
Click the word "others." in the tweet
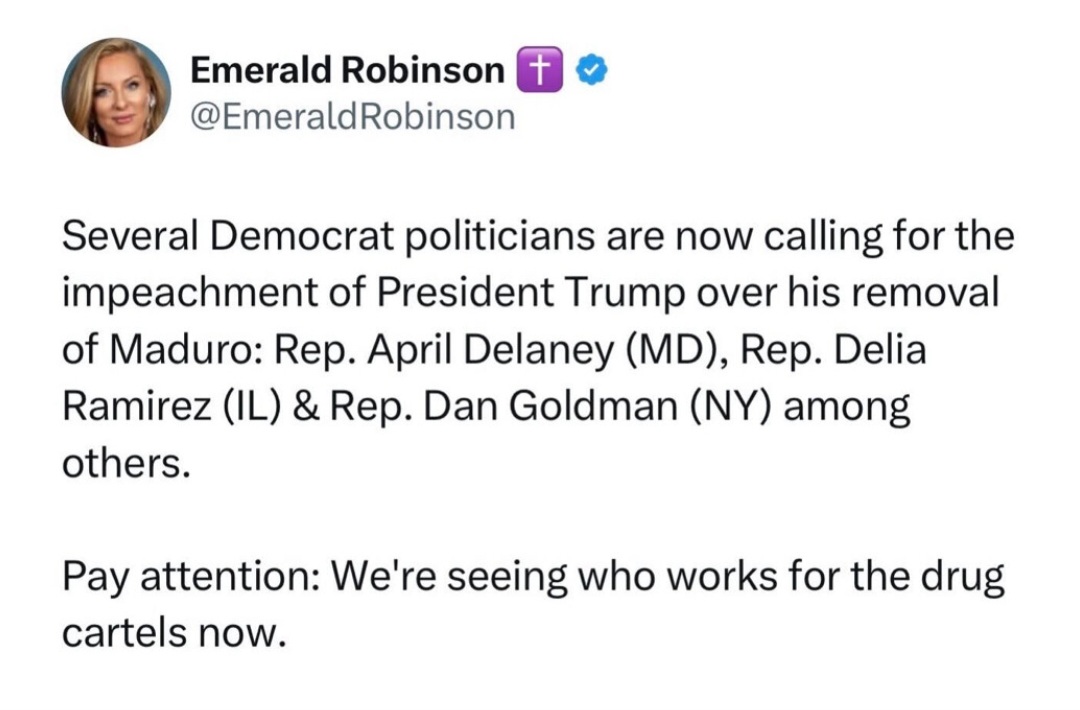pos(126,465)
